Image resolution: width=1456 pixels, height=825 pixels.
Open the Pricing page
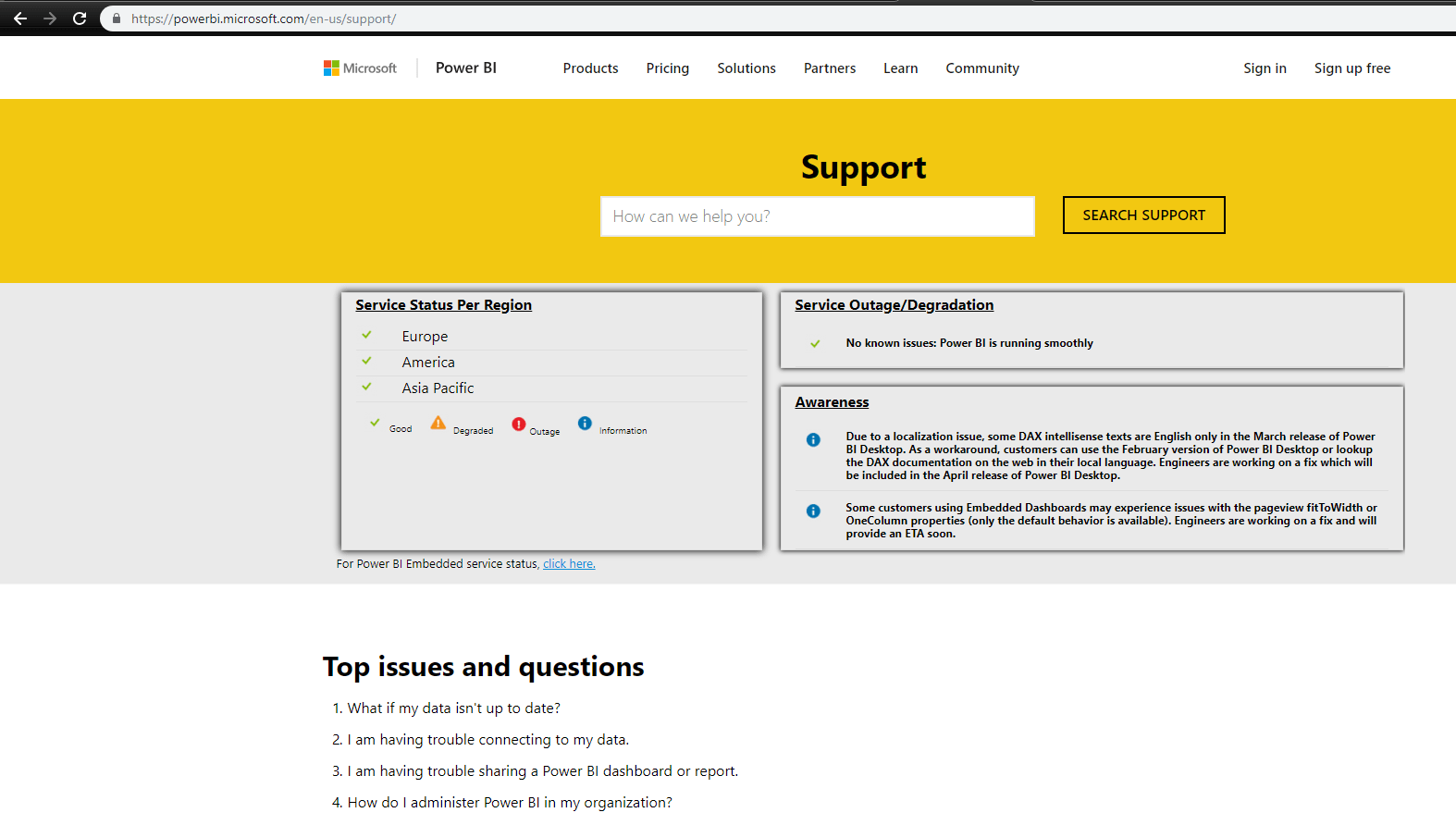[668, 68]
